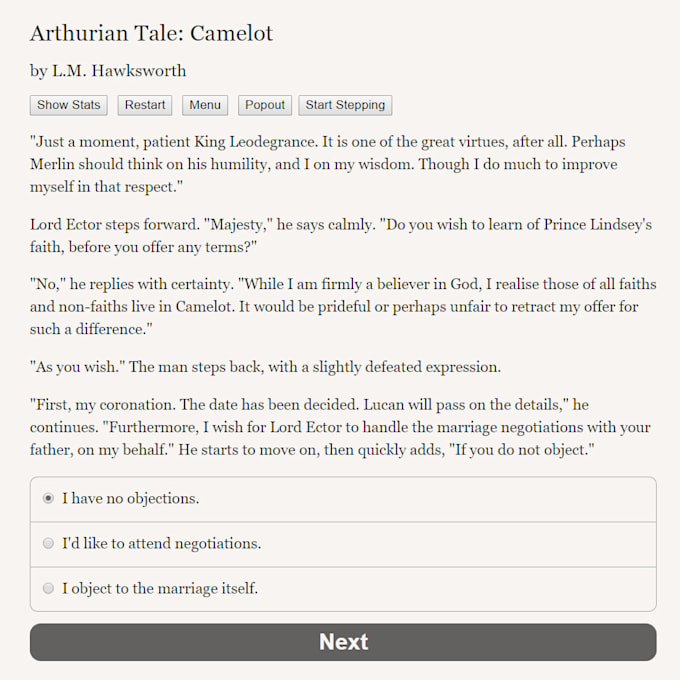680x680 pixels.
Task: Click the paragraph starting 'First, my coronation'
Action: coord(340,427)
